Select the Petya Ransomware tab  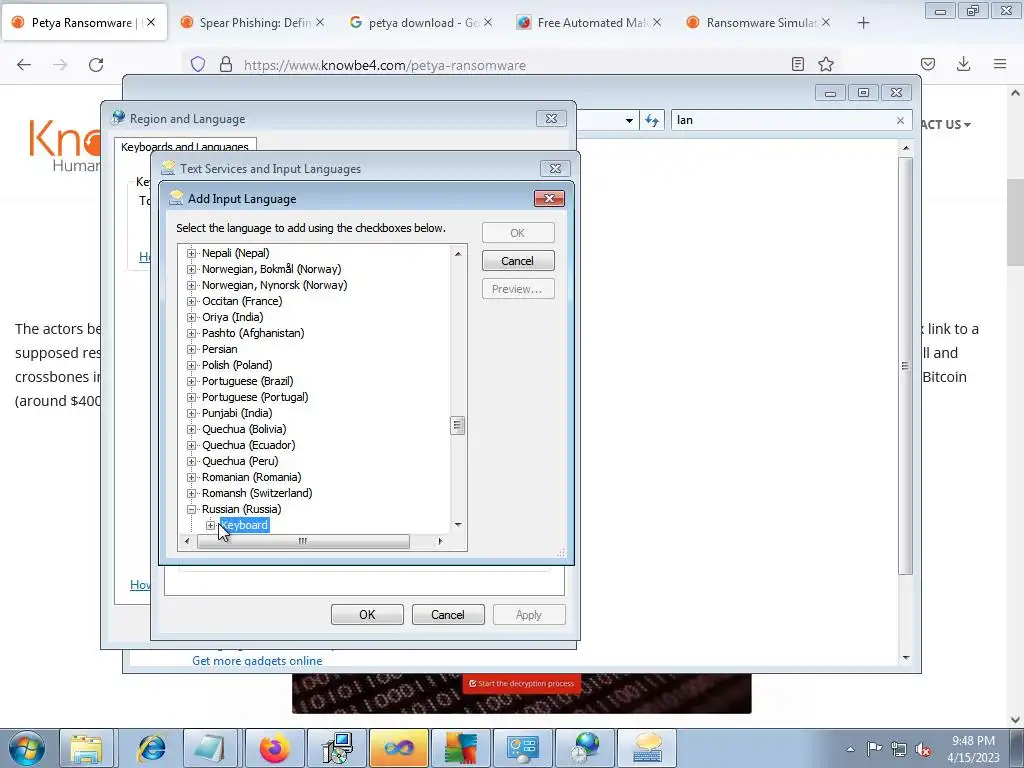coord(82,22)
